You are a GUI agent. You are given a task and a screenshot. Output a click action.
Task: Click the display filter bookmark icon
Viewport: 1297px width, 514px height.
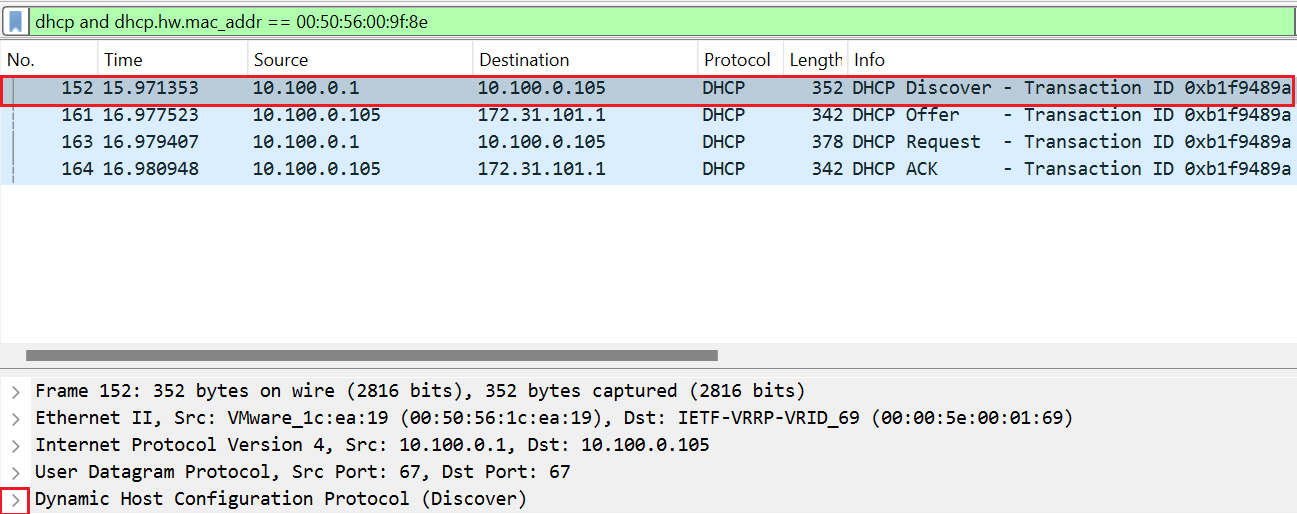coord(16,21)
